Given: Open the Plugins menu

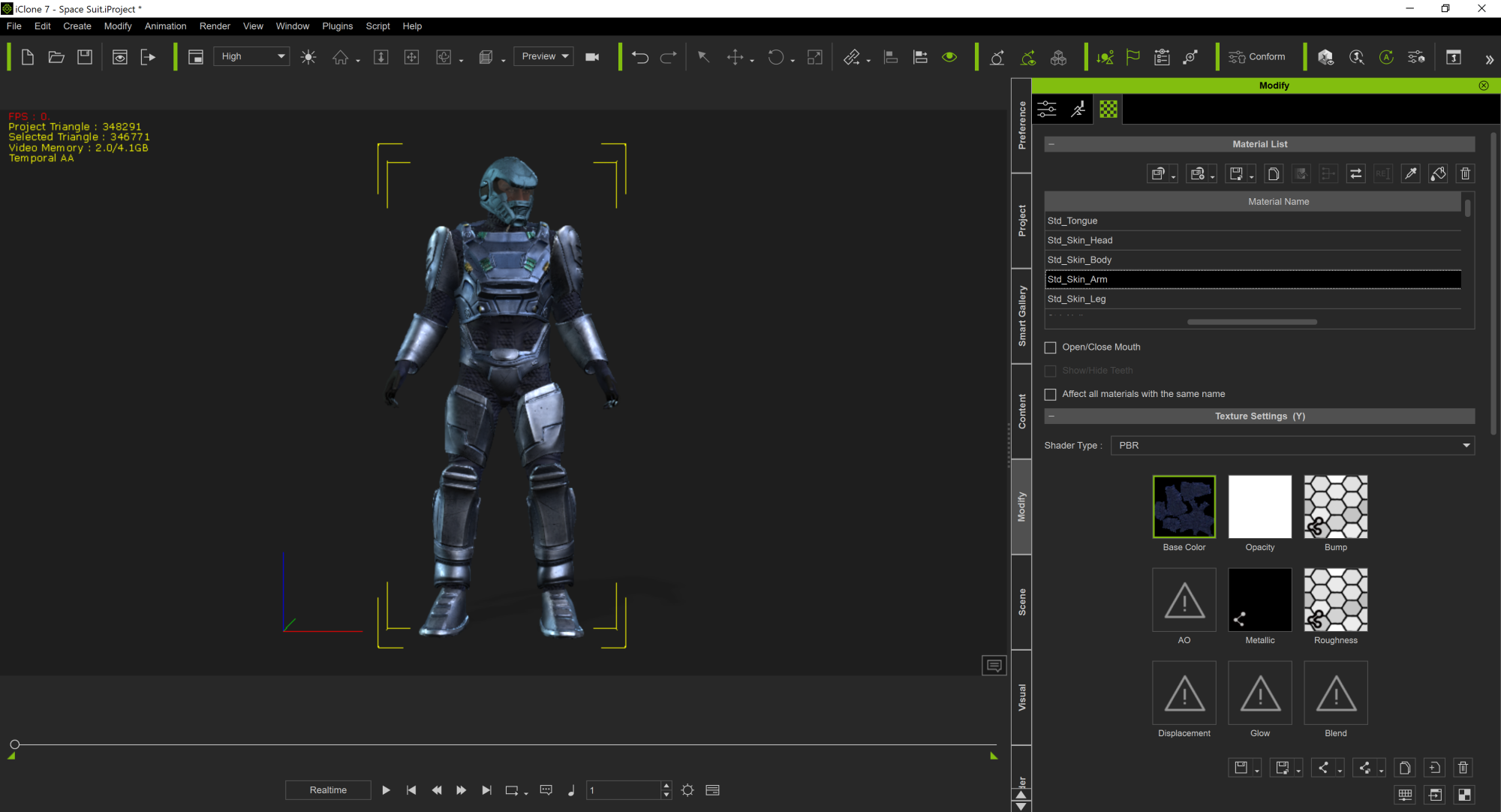Looking at the screenshot, I should [x=337, y=26].
